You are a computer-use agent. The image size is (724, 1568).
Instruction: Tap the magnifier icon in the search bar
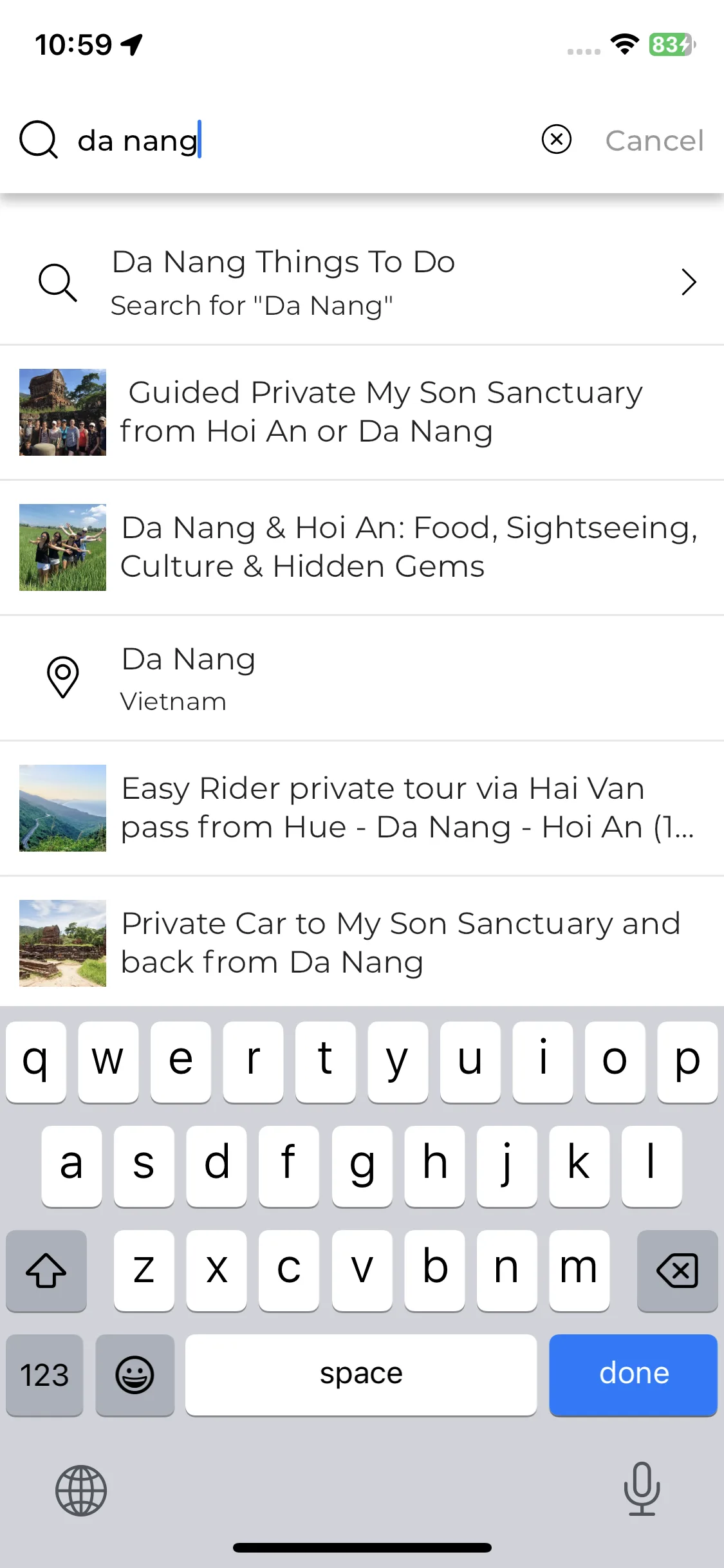coord(39,140)
